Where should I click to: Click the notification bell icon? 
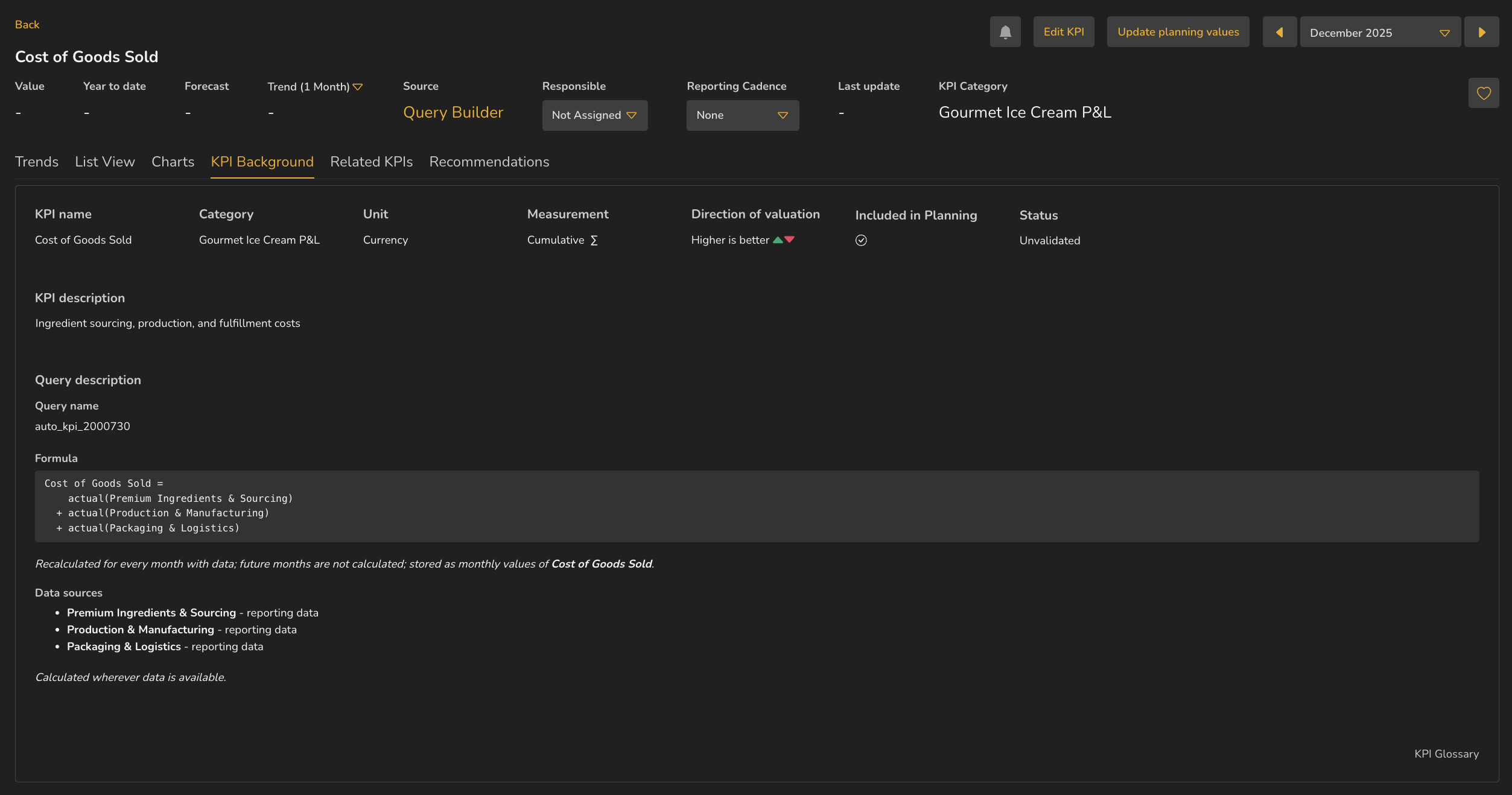click(1005, 32)
